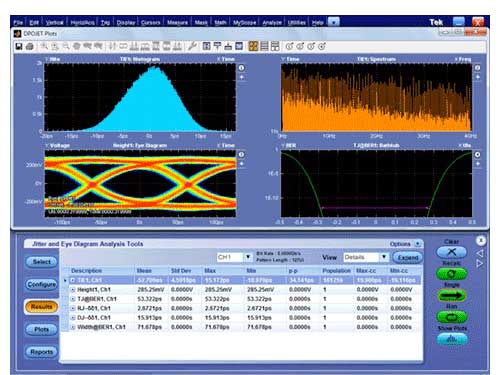This screenshot has width=500, height=375.
Task: Click the Std Dev column header
Action: (181, 271)
